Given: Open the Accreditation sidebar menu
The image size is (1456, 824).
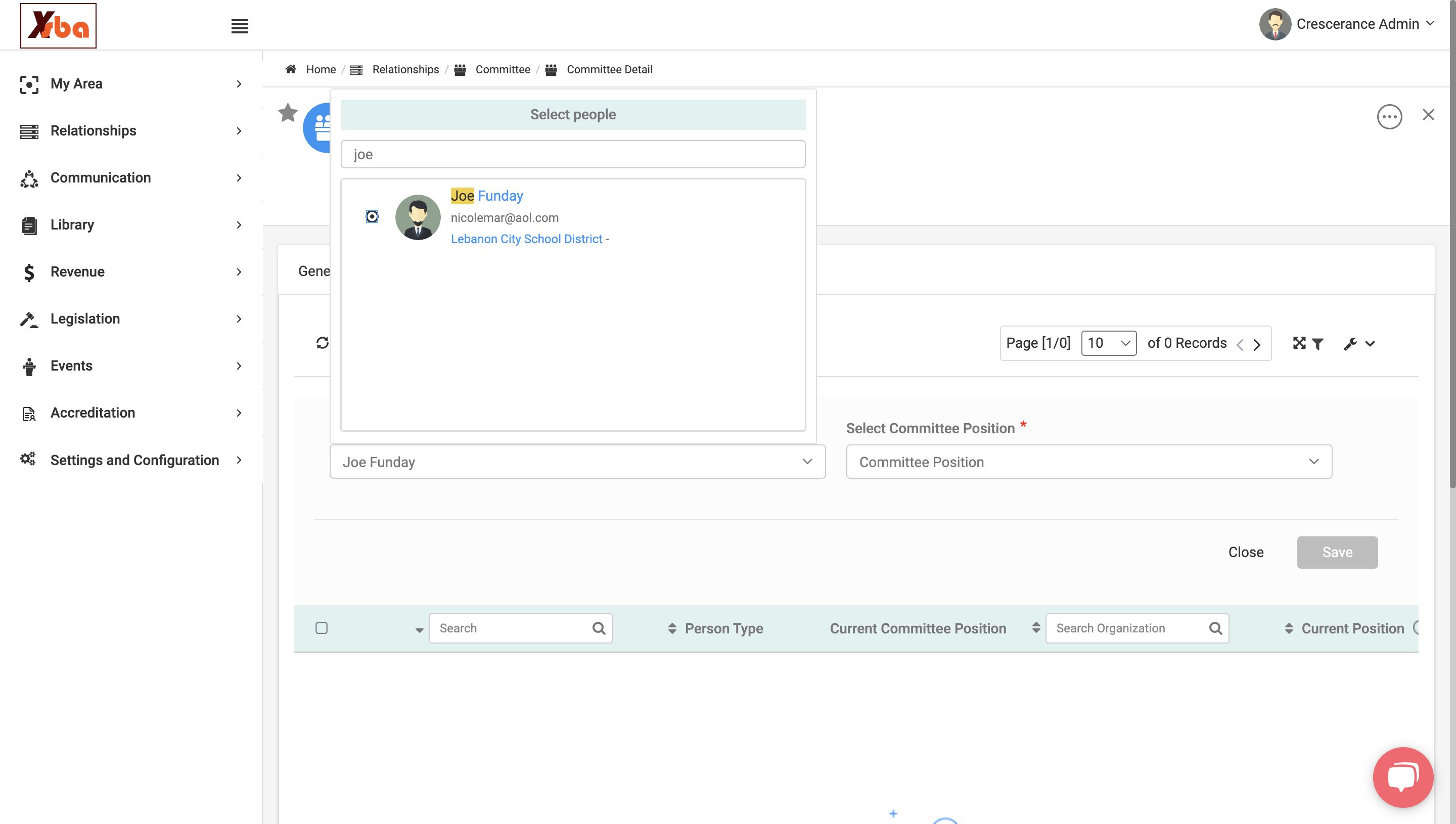Looking at the screenshot, I should coord(131,413).
